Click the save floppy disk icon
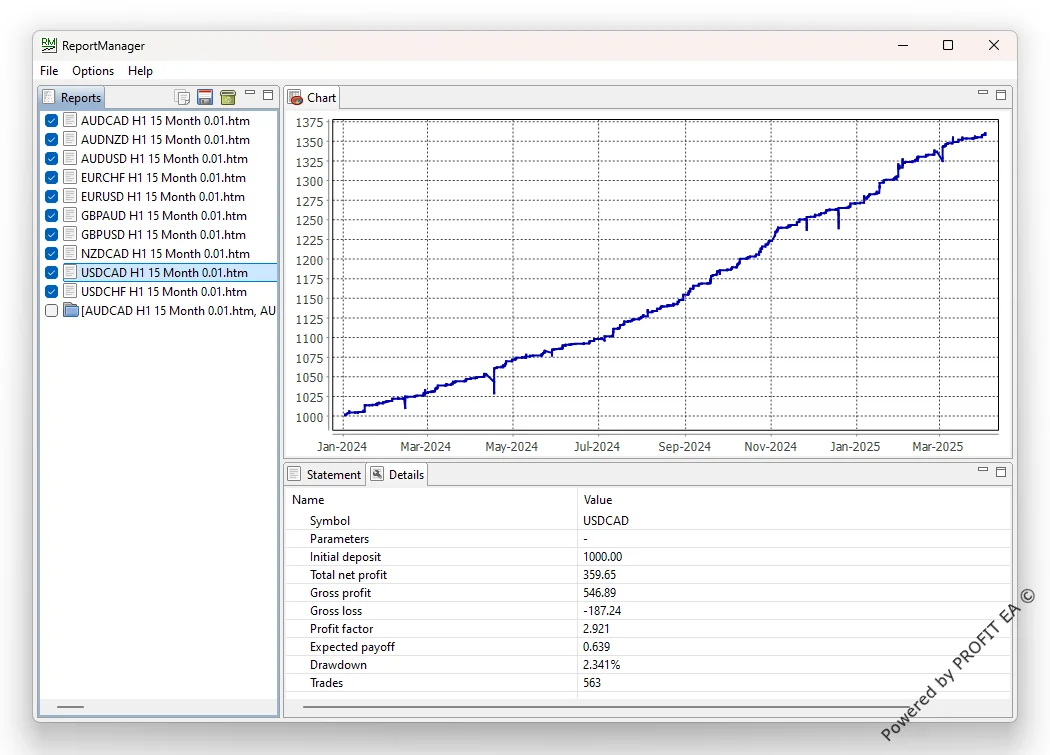This screenshot has width=1050, height=755. pos(205,97)
